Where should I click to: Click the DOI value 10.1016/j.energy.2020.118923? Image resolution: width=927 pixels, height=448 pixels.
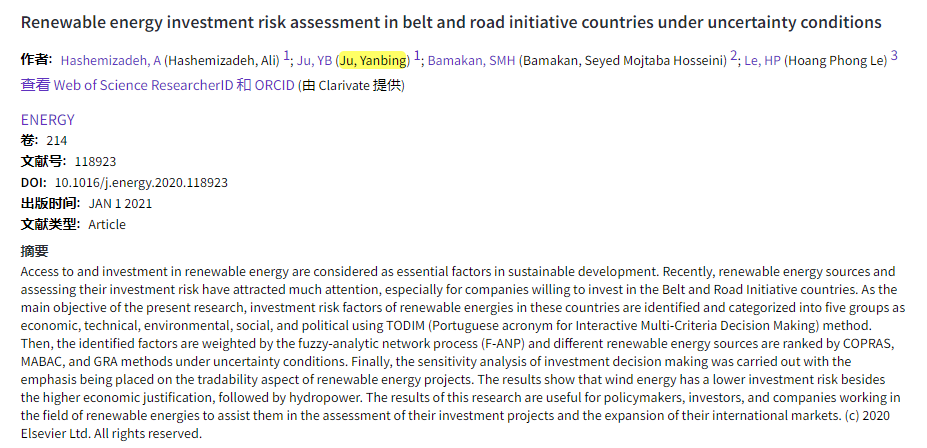pos(141,182)
